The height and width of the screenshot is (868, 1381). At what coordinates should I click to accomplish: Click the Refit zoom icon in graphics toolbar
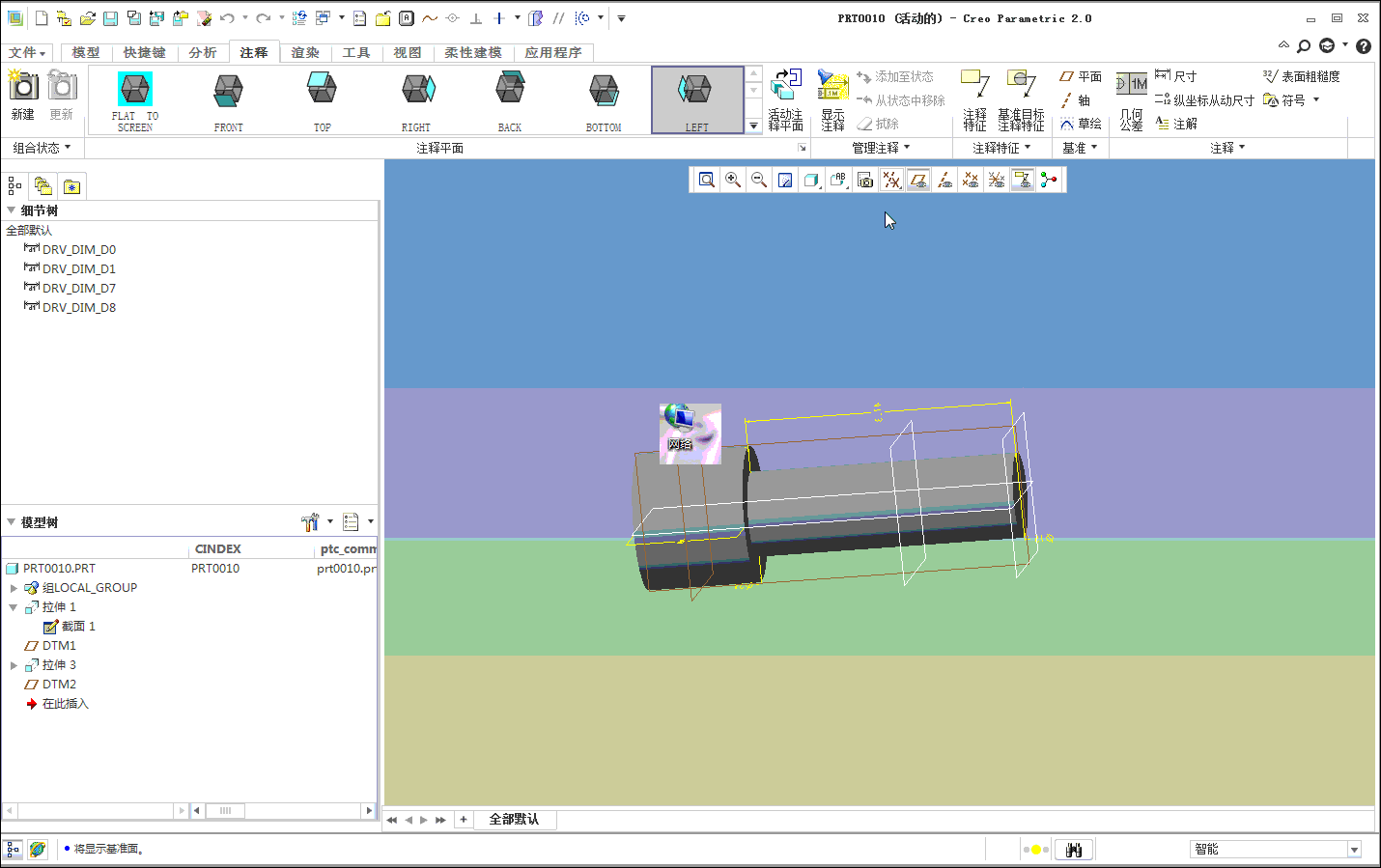707,180
